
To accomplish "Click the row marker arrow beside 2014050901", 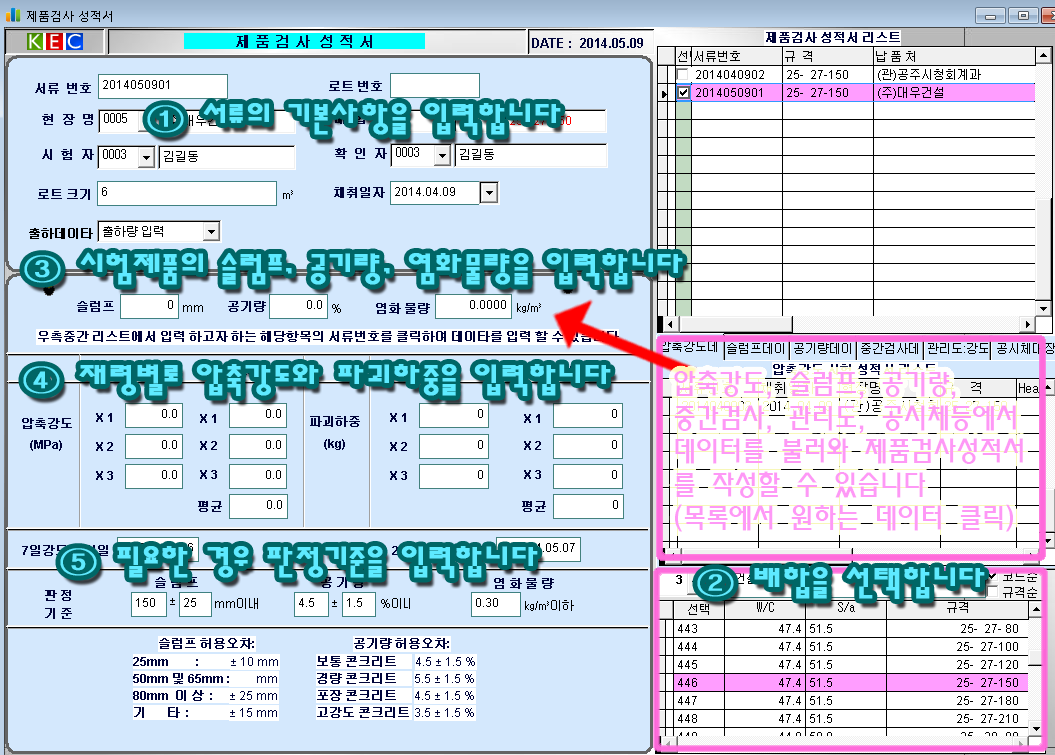I will pyautogui.click(x=664, y=93).
